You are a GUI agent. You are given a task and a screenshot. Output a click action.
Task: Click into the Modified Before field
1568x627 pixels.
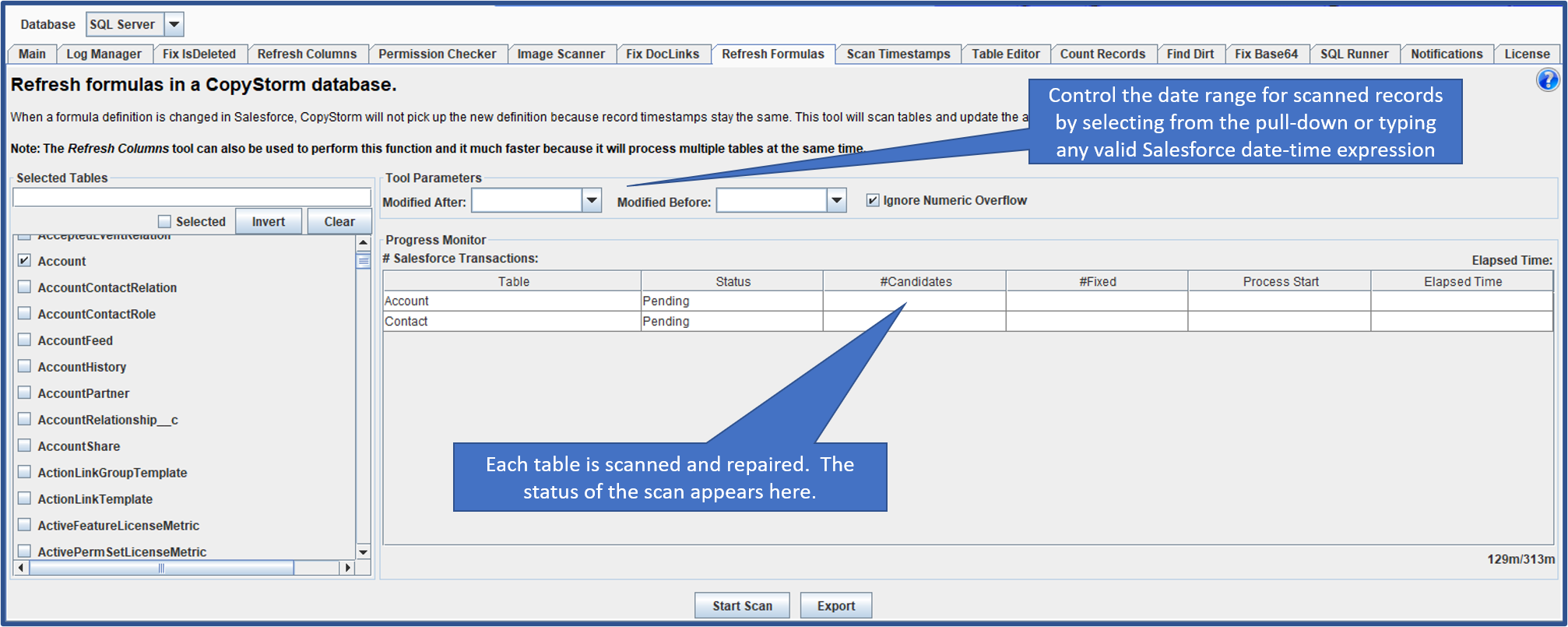[772, 201]
